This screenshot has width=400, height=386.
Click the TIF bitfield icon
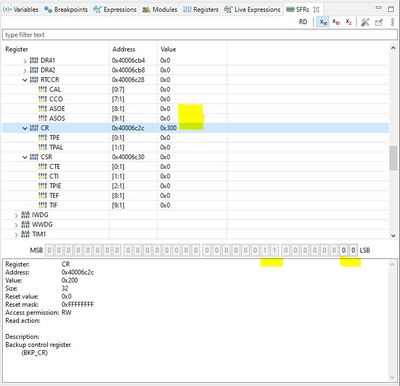[42, 205]
